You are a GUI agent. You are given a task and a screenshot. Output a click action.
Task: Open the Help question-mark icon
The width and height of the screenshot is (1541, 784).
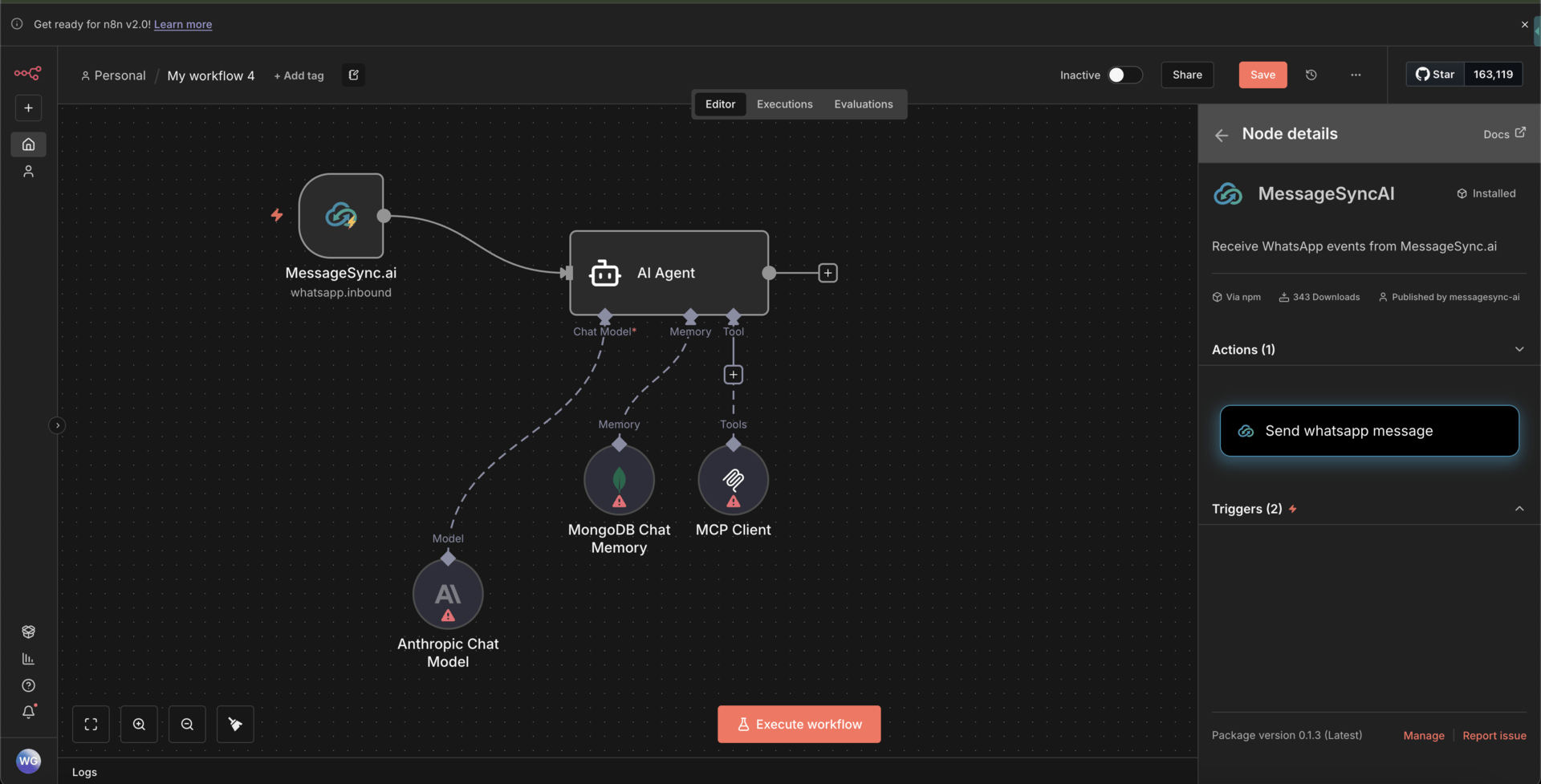[29, 685]
